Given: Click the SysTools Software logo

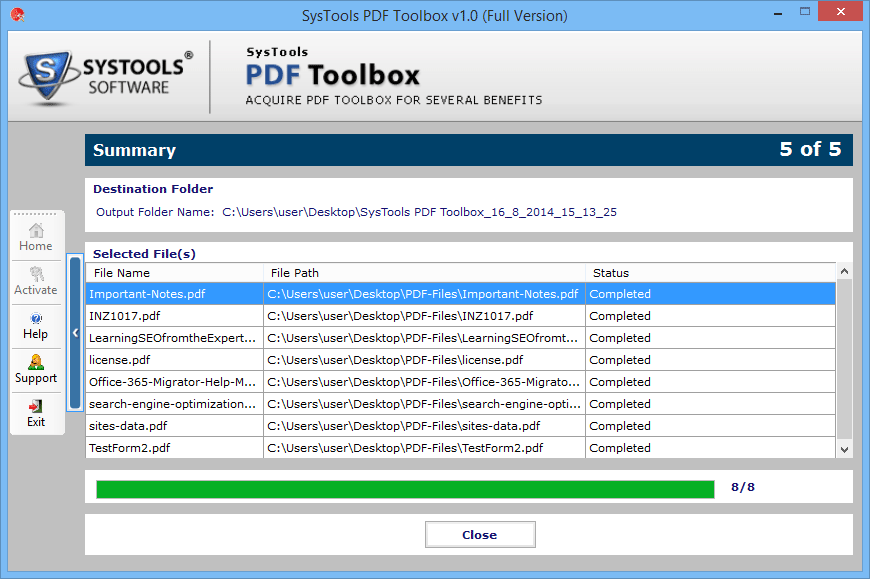Looking at the screenshot, I should pyautogui.click(x=106, y=77).
